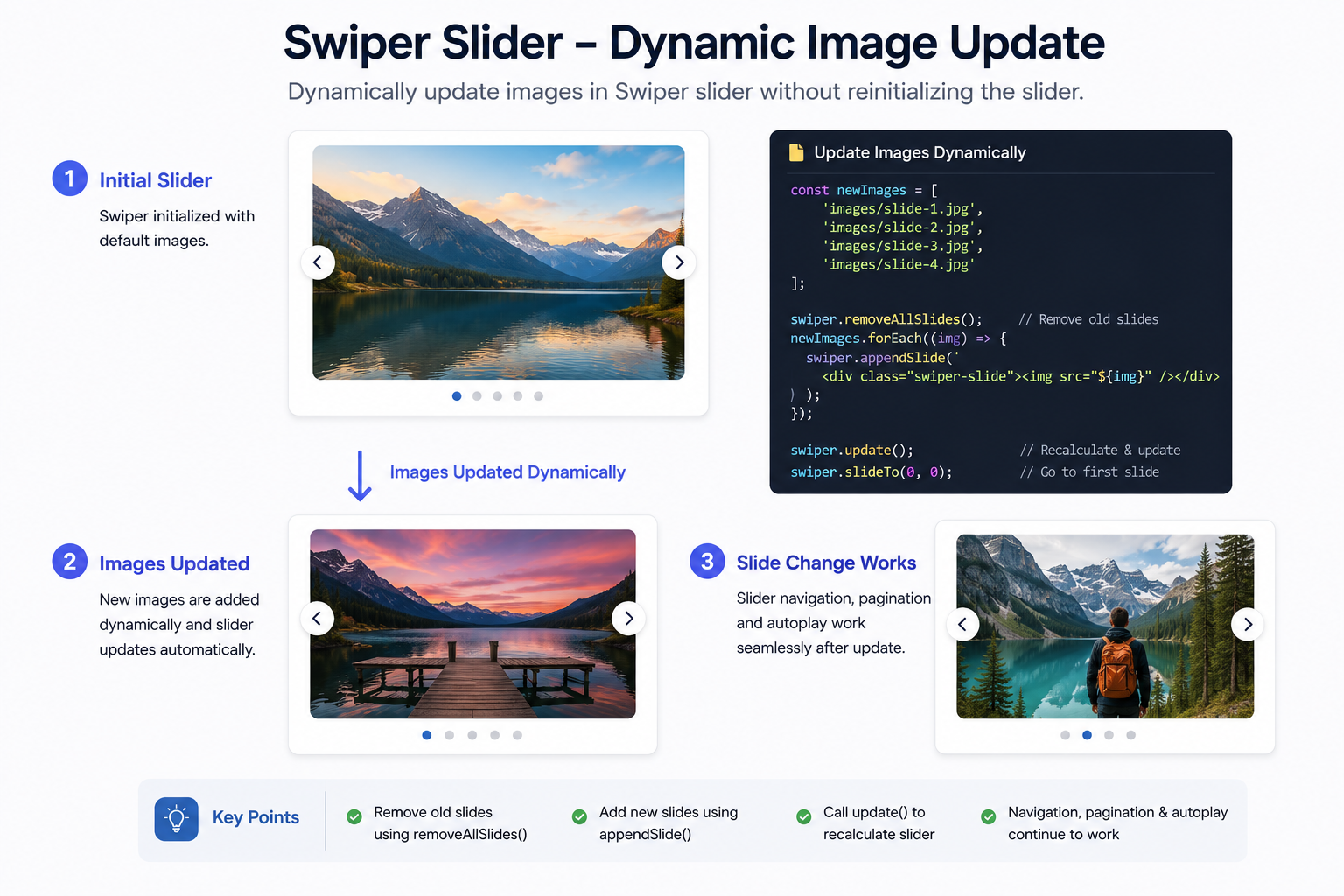Select the fourth pagination dot under the mountain lake slider
Image resolution: width=1344 pixels, height=896 pixels.
click(x=518, y=396)
